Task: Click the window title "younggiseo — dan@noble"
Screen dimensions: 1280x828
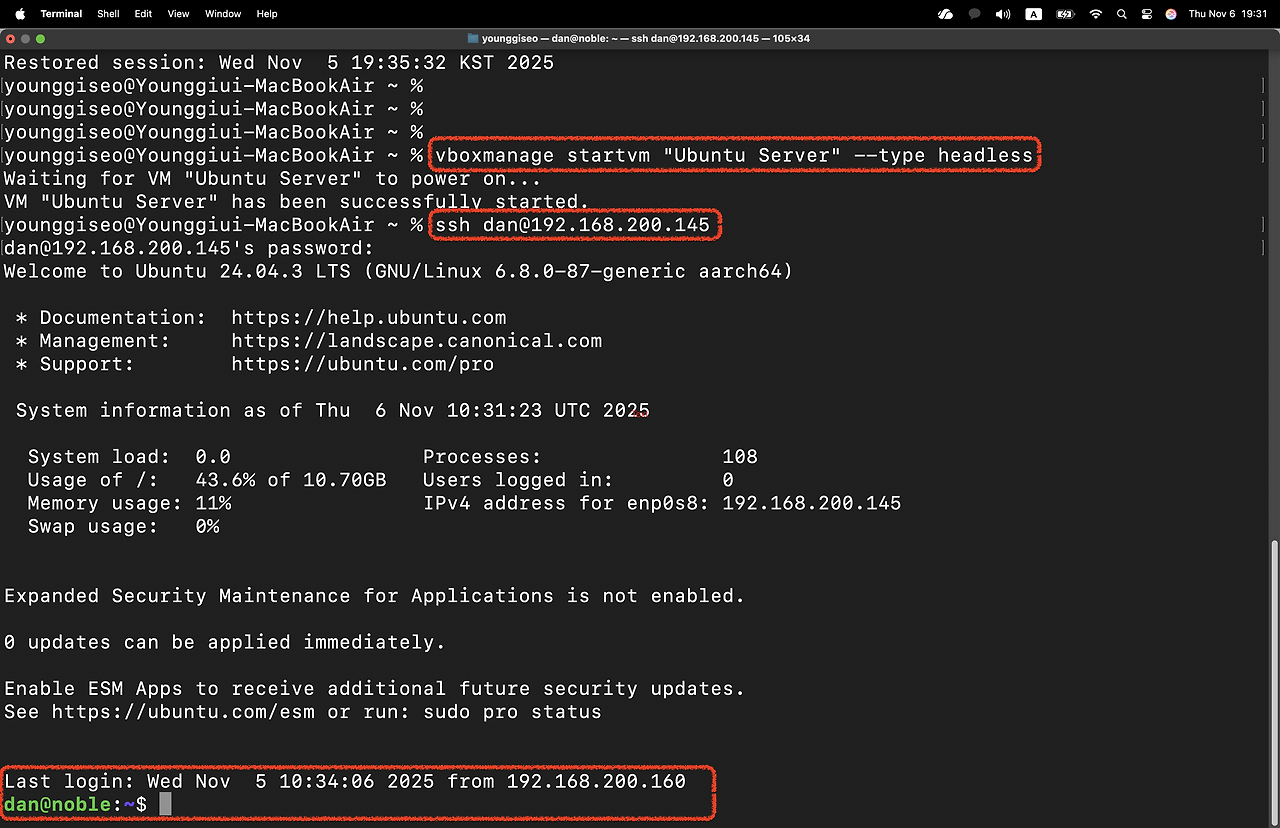Action: [646, 38]
